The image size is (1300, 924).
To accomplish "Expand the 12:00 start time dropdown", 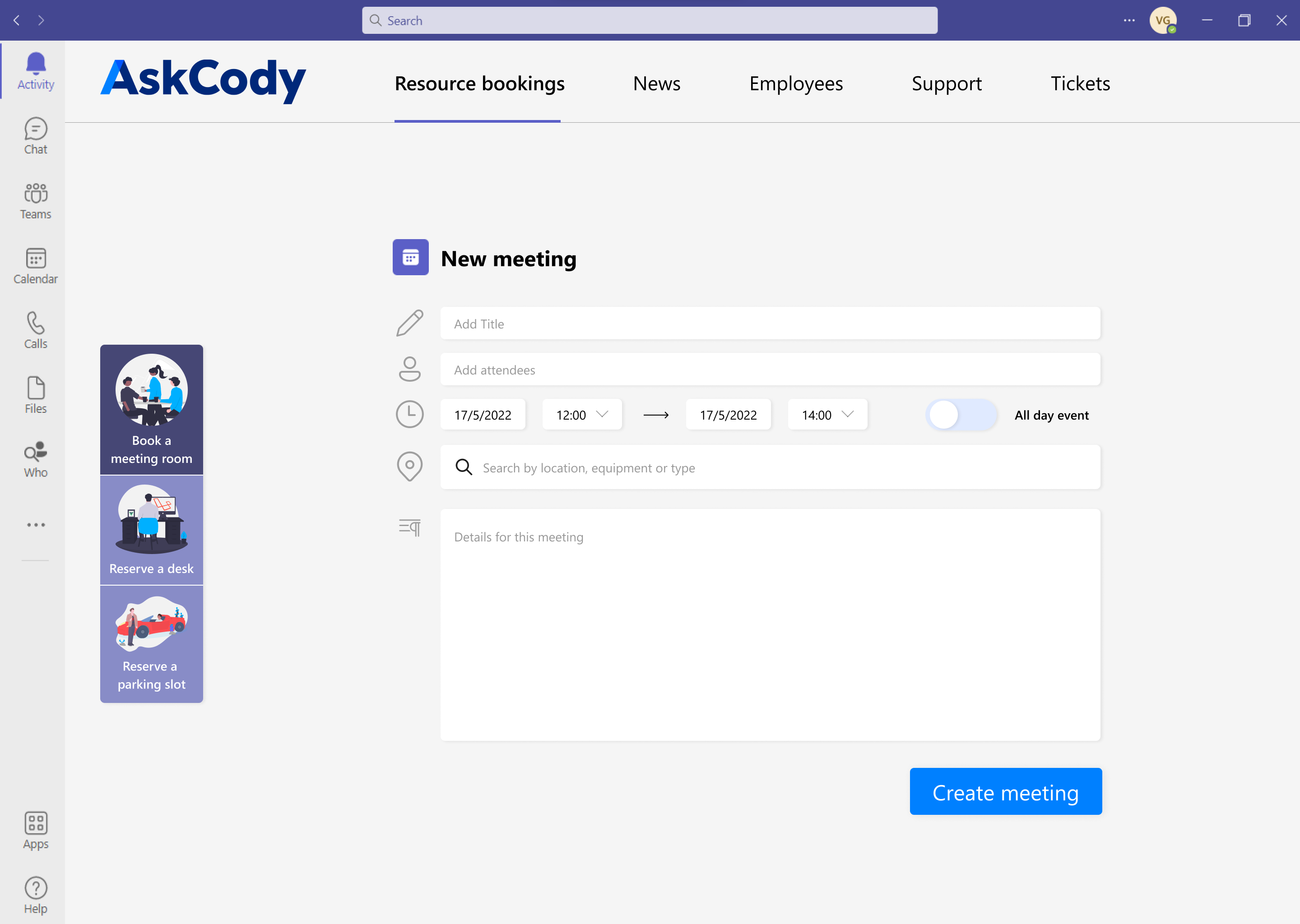I will (582, 415).
